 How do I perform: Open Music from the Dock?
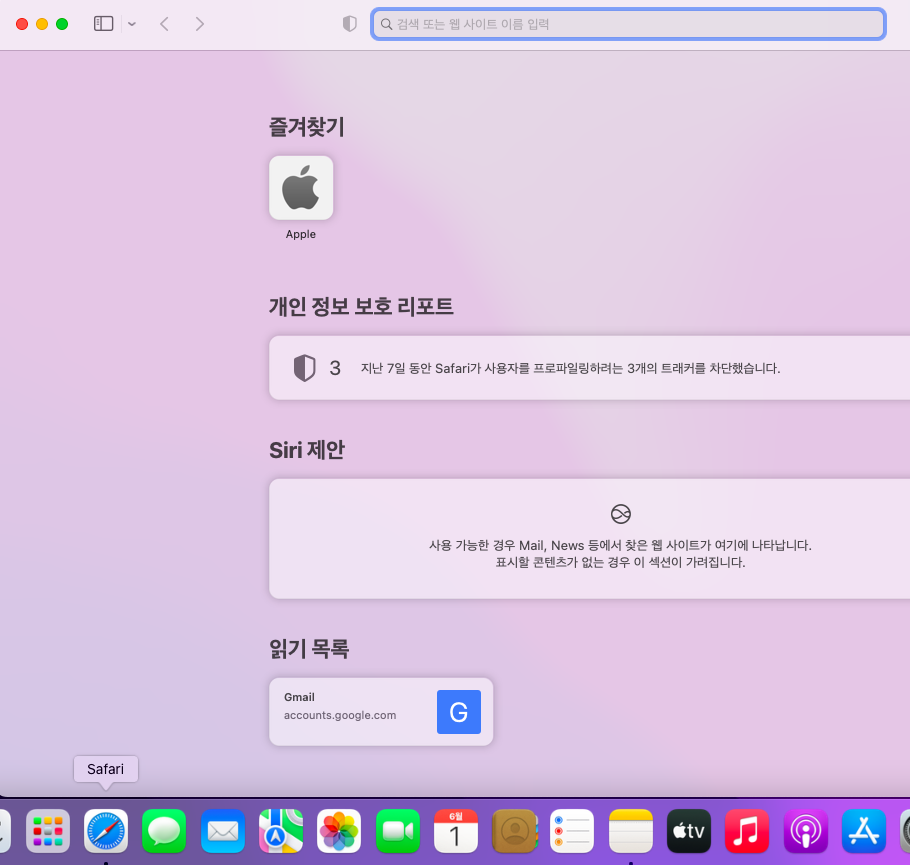click(x=747, y=831)
